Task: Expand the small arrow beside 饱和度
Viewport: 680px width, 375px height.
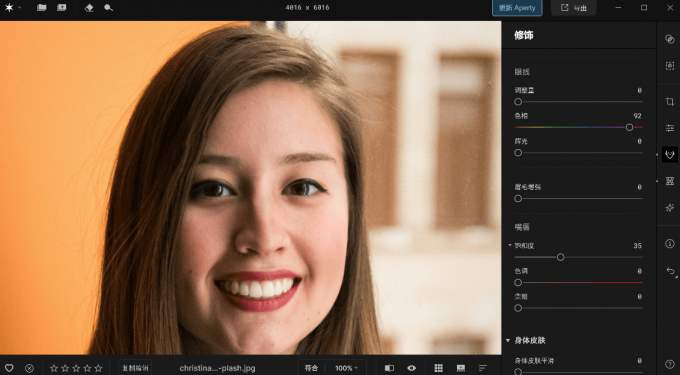Action: 510,245
